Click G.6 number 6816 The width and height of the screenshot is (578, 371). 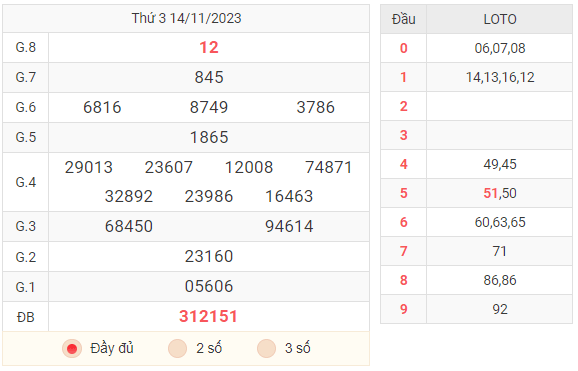pyautogui.click(x=102, y=107)
